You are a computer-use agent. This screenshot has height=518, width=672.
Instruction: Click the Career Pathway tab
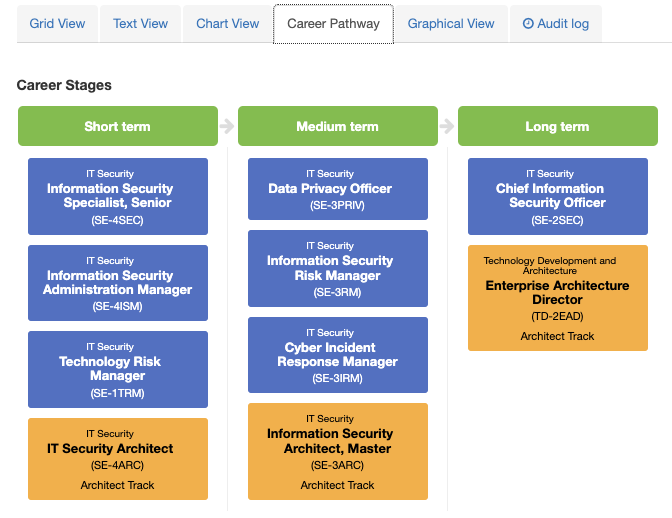pyautogui.click(x=333, y=24)
